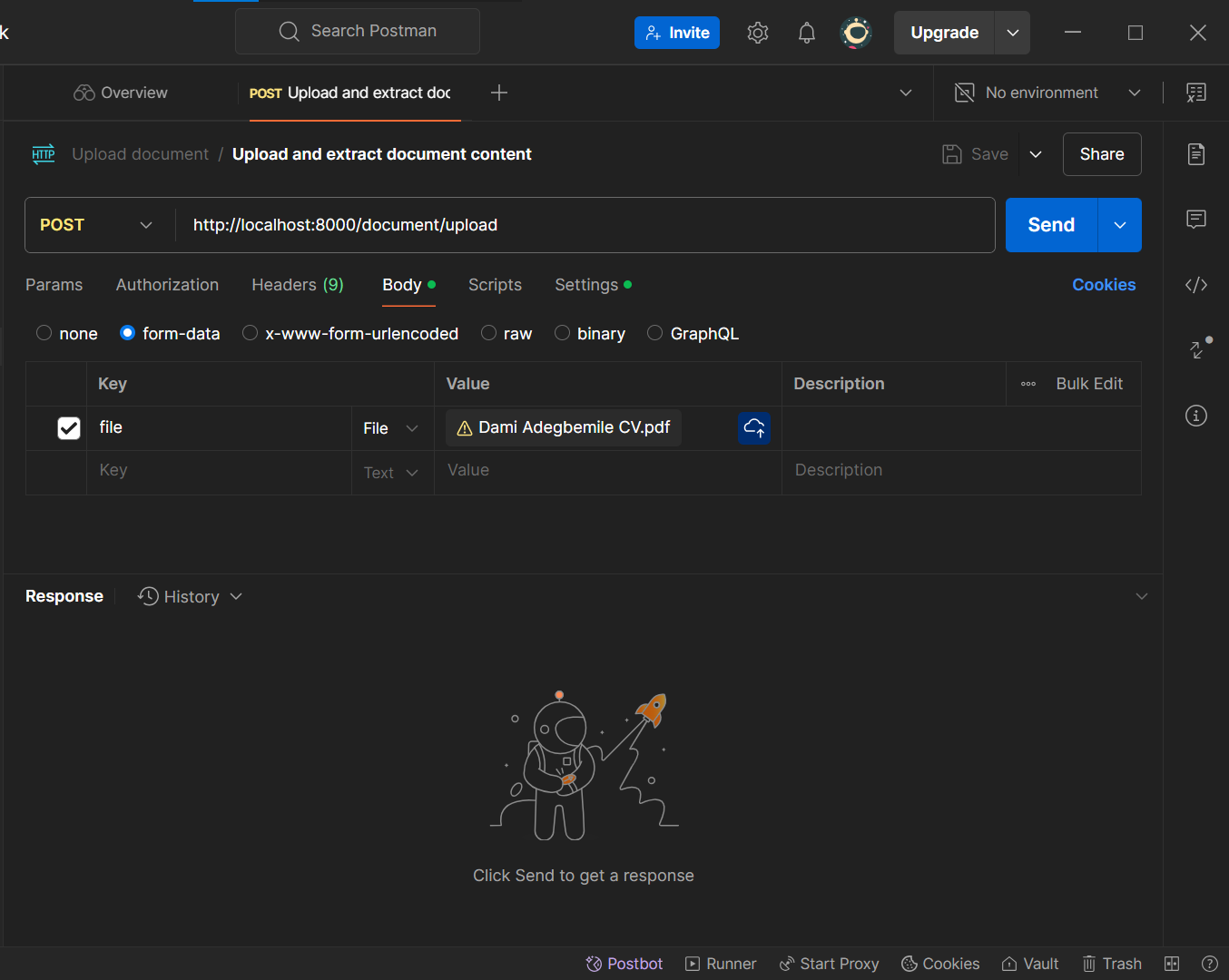
Task: Open the request info icon
Action: [x=1196, y=416]
